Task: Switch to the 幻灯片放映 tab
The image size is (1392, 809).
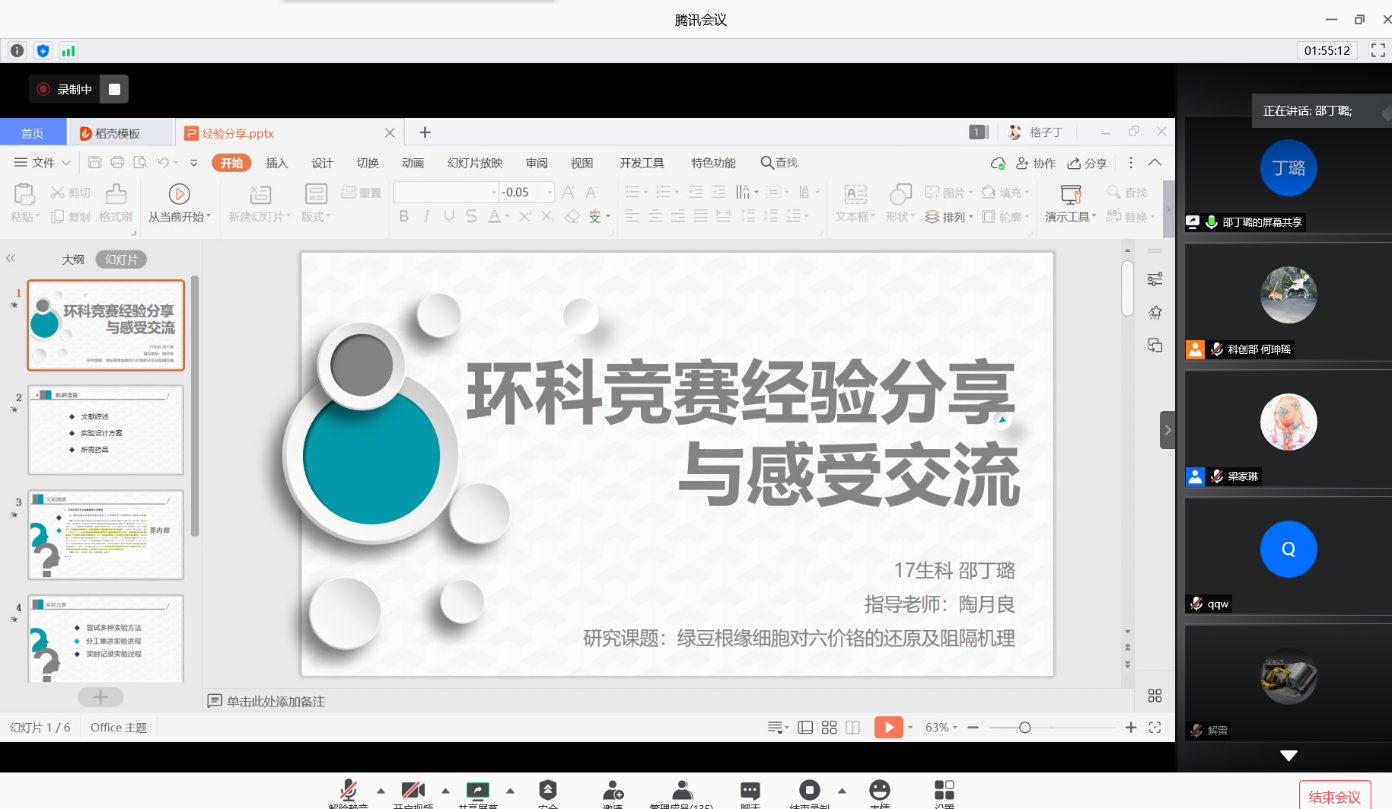Action: tap(474, 163)
